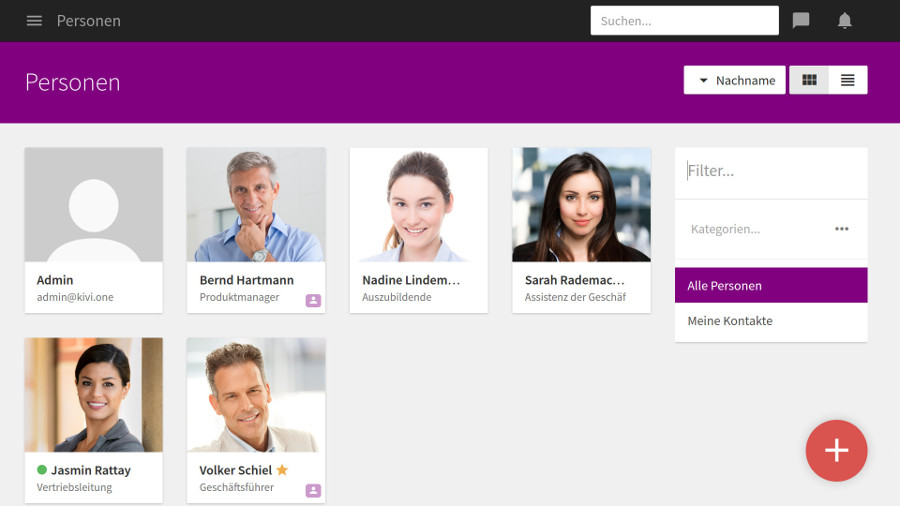
Task: Switch to list view
Action: [x=848, y=80]
